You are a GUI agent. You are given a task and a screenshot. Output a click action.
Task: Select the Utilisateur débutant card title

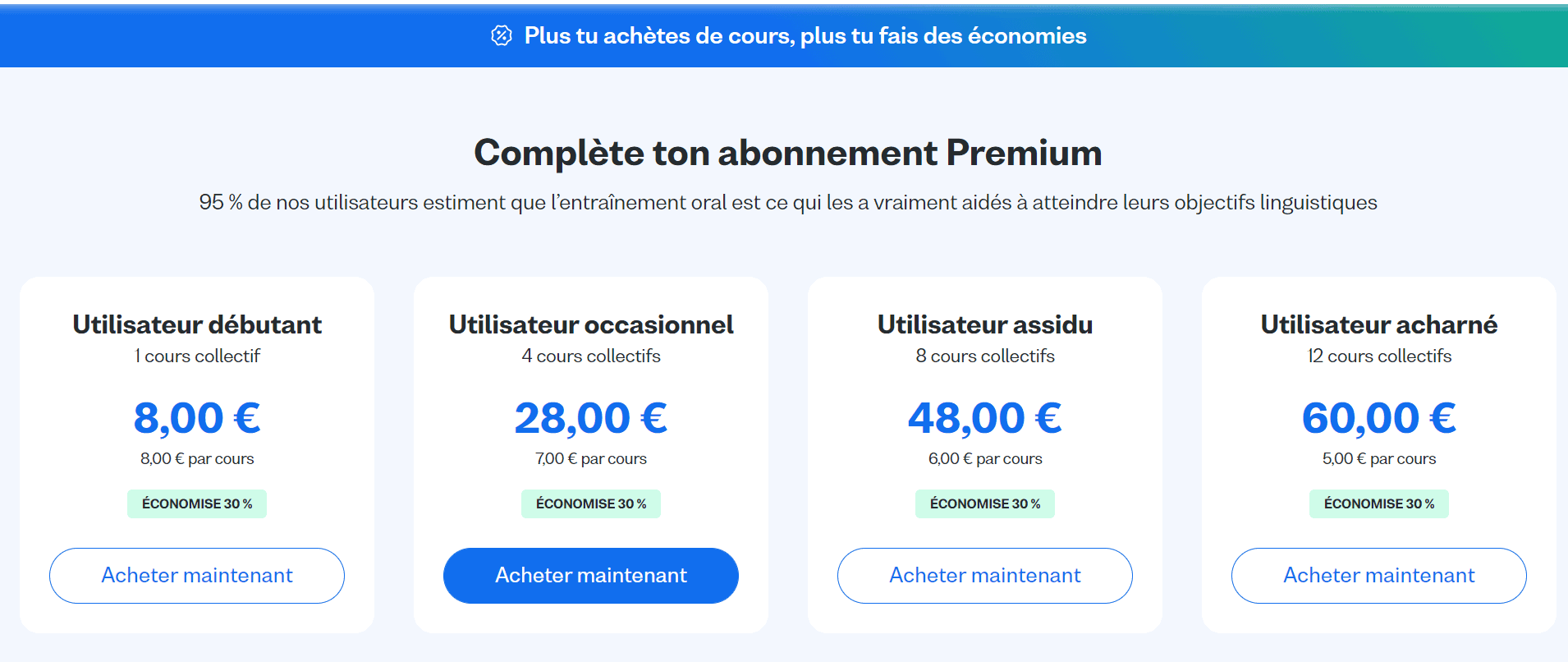(197, 324)
